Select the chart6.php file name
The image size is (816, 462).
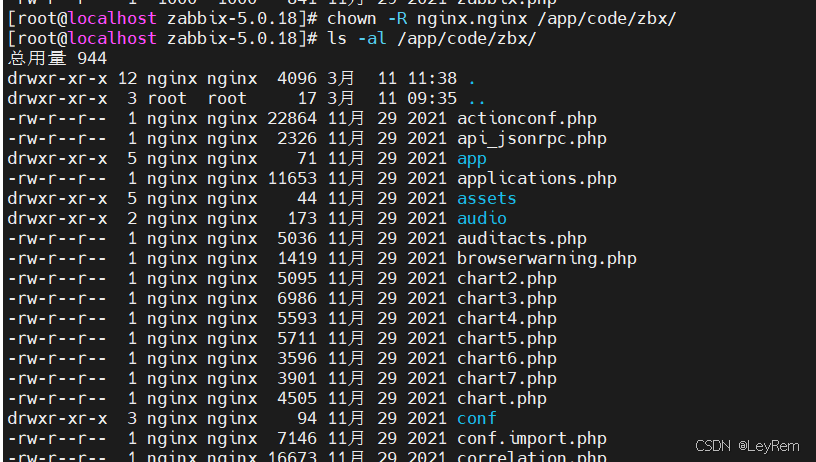pos(507,358)
